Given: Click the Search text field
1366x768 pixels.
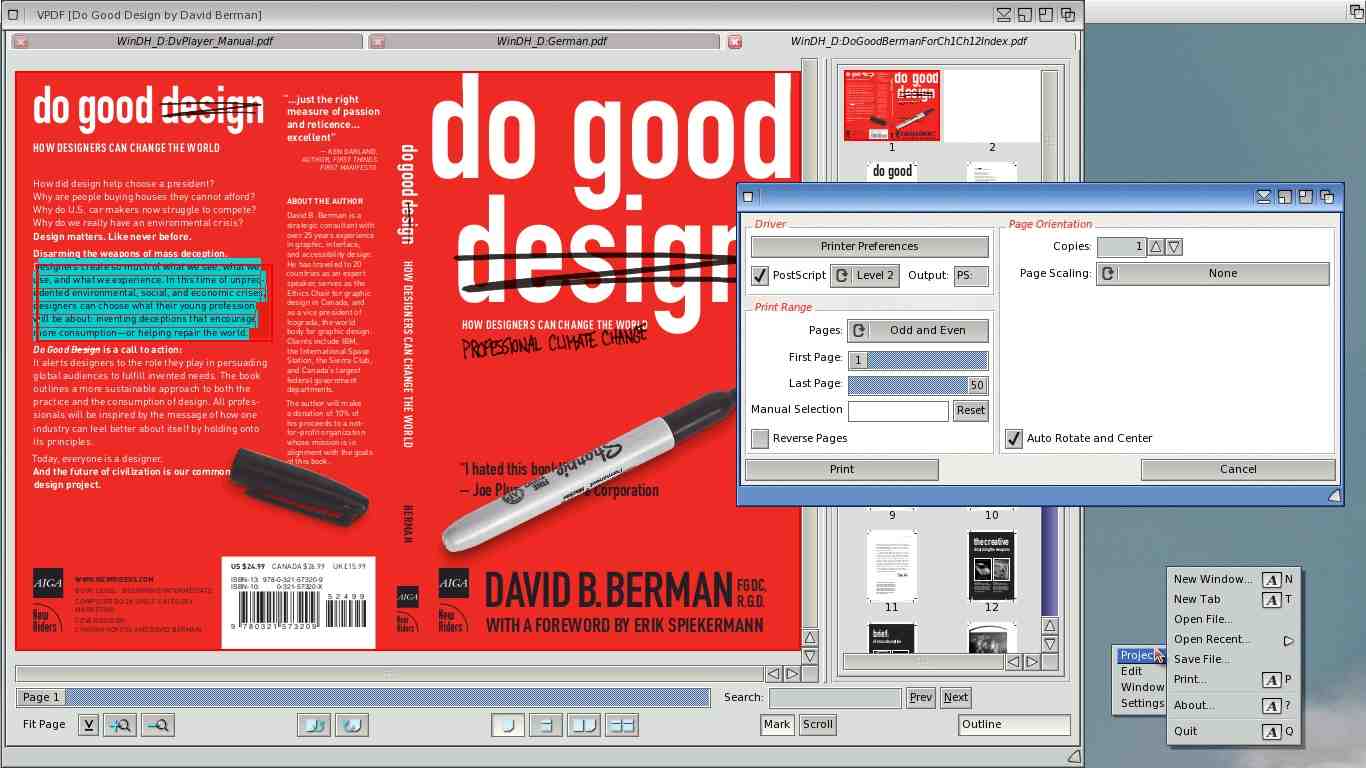Looking at the screenshot, I should 835,698.
